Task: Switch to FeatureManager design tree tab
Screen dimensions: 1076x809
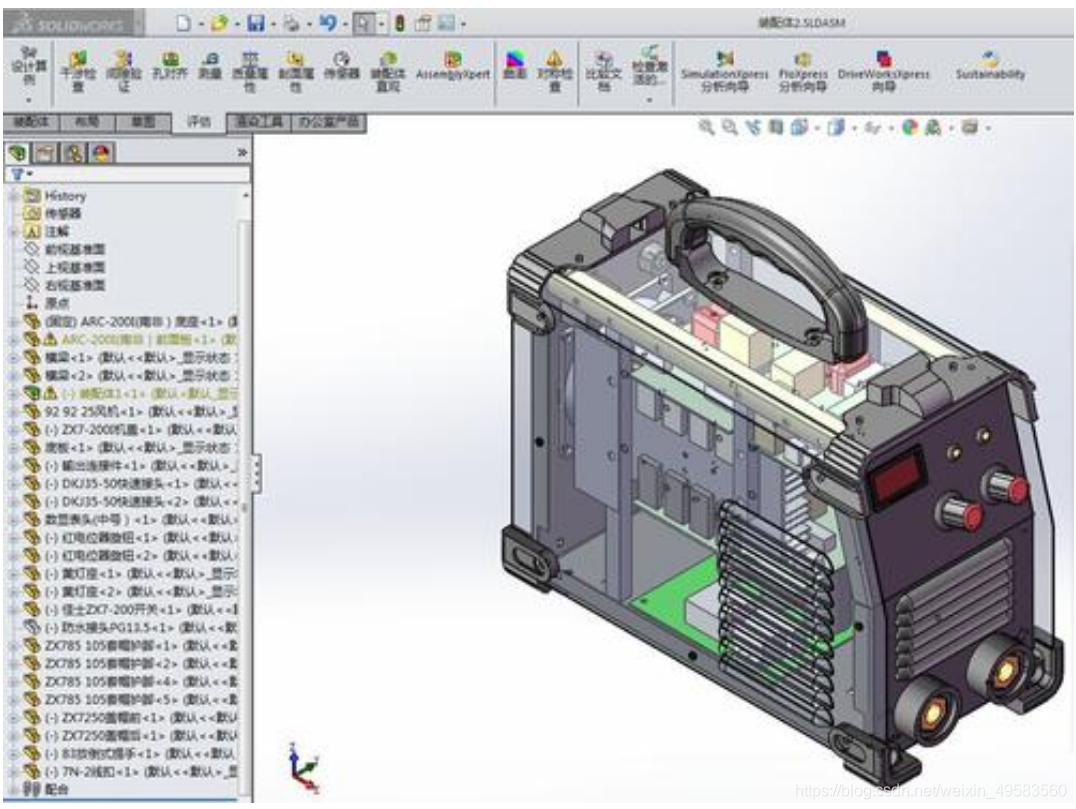Action: coord(18,153)
